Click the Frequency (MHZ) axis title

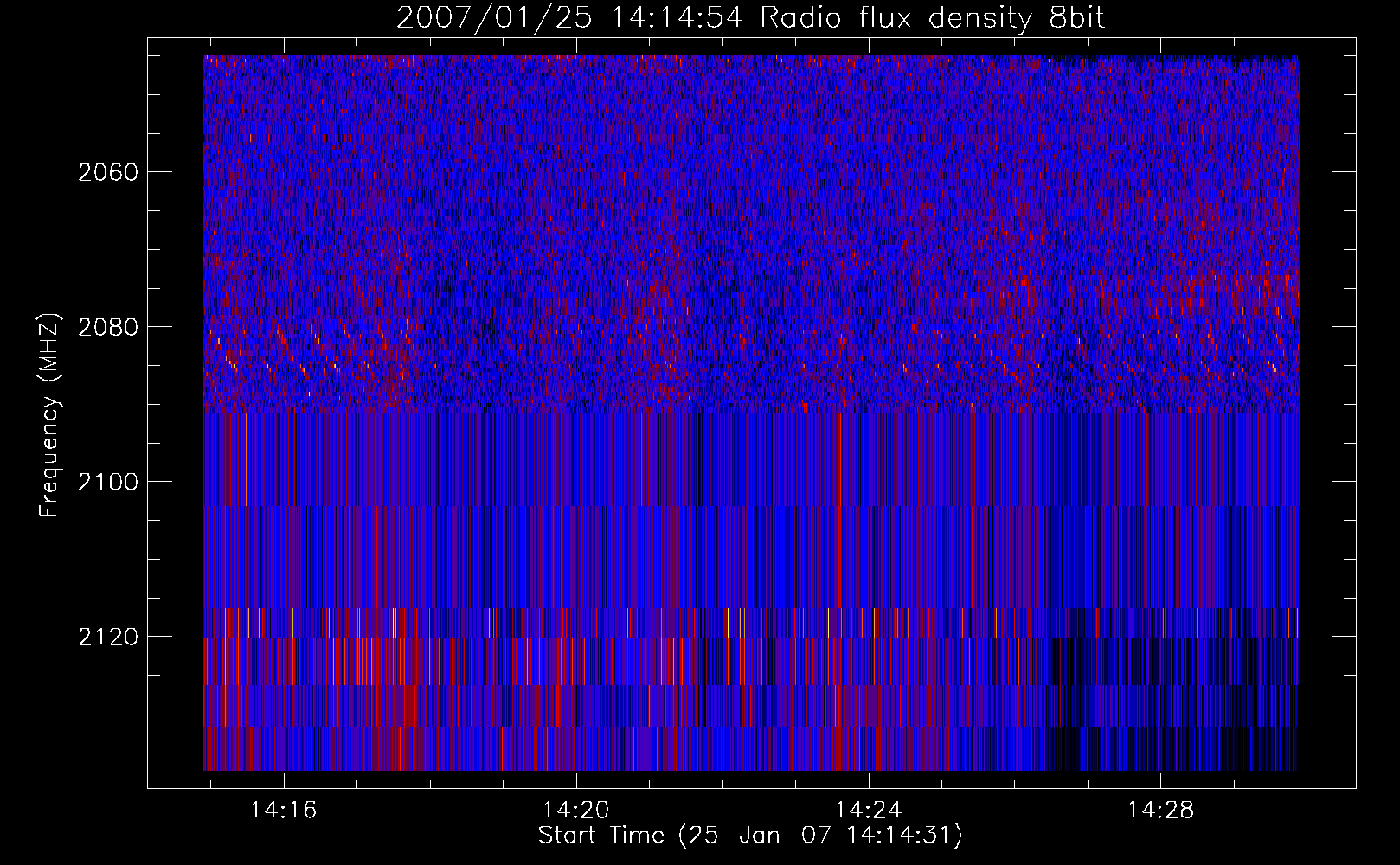[50, 414]
